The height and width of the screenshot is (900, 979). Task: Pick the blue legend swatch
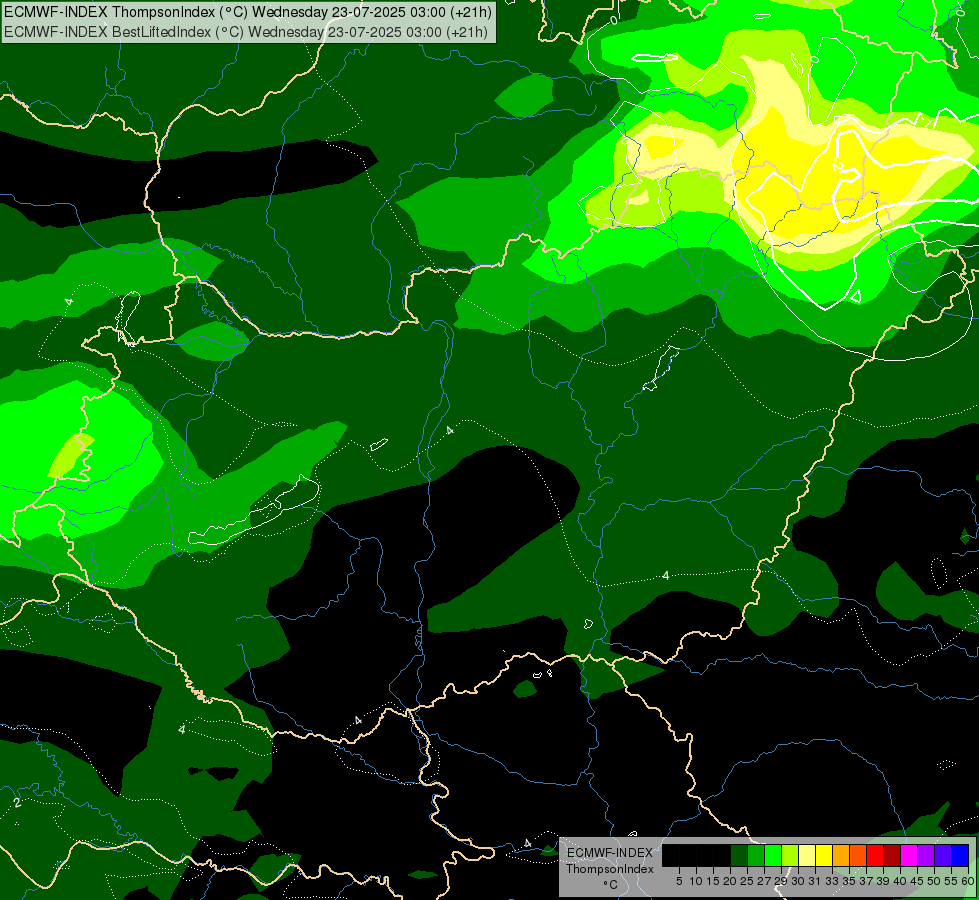click(960, 855)
